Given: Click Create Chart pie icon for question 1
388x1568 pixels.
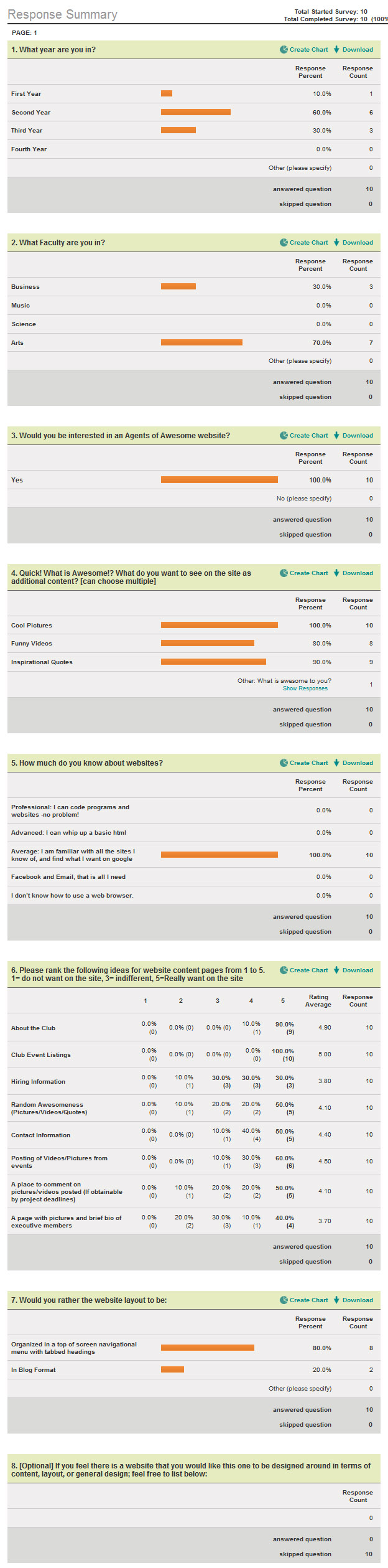Looking at the screenshot, I should 284,50.
